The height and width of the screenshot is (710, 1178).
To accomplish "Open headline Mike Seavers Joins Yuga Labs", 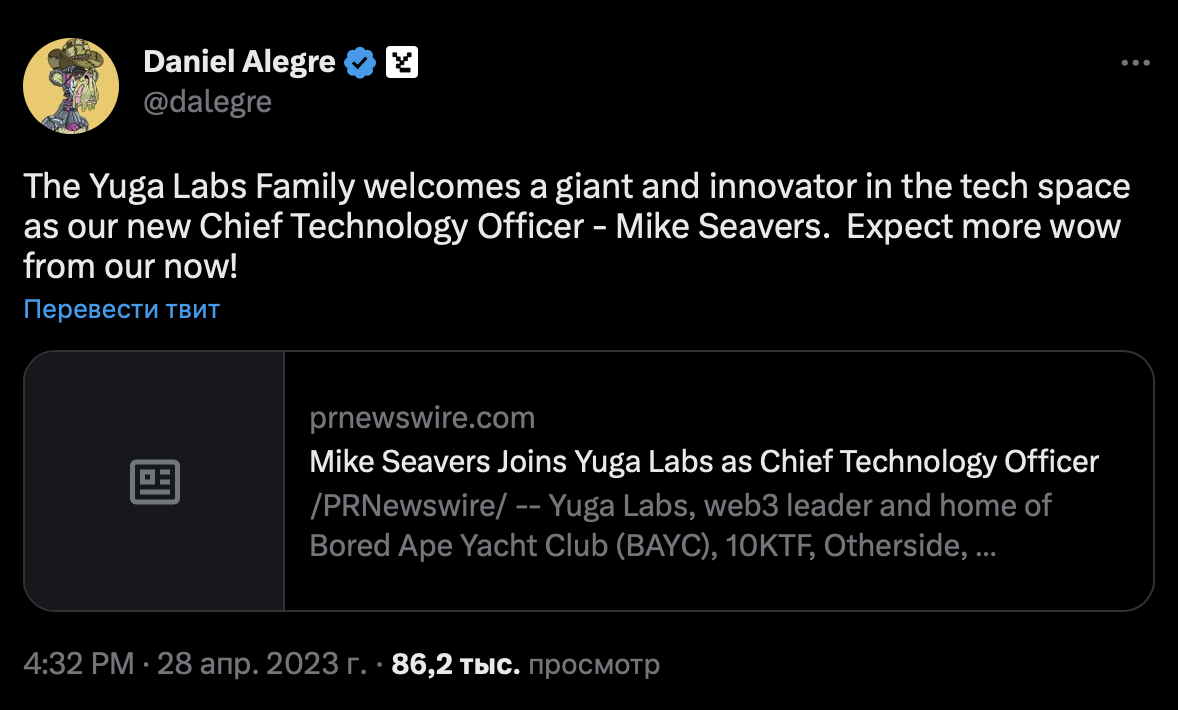I will (703, 461).
